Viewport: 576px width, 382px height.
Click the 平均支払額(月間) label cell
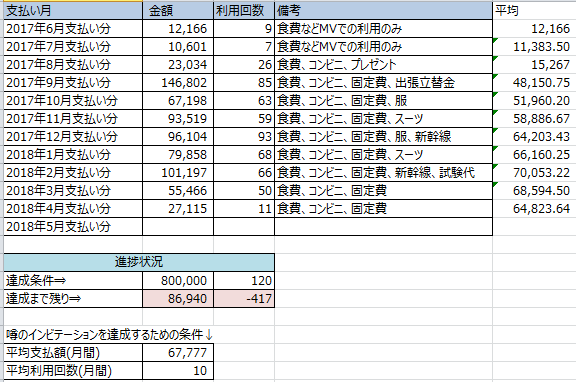[x=73, y=353]
